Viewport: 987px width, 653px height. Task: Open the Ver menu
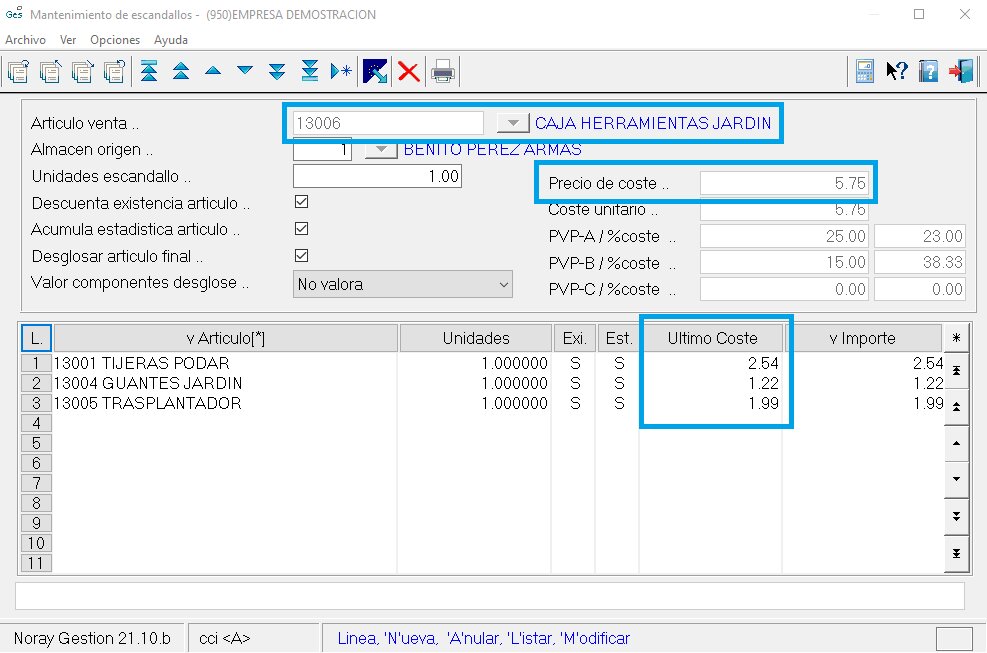click(68, 40)
